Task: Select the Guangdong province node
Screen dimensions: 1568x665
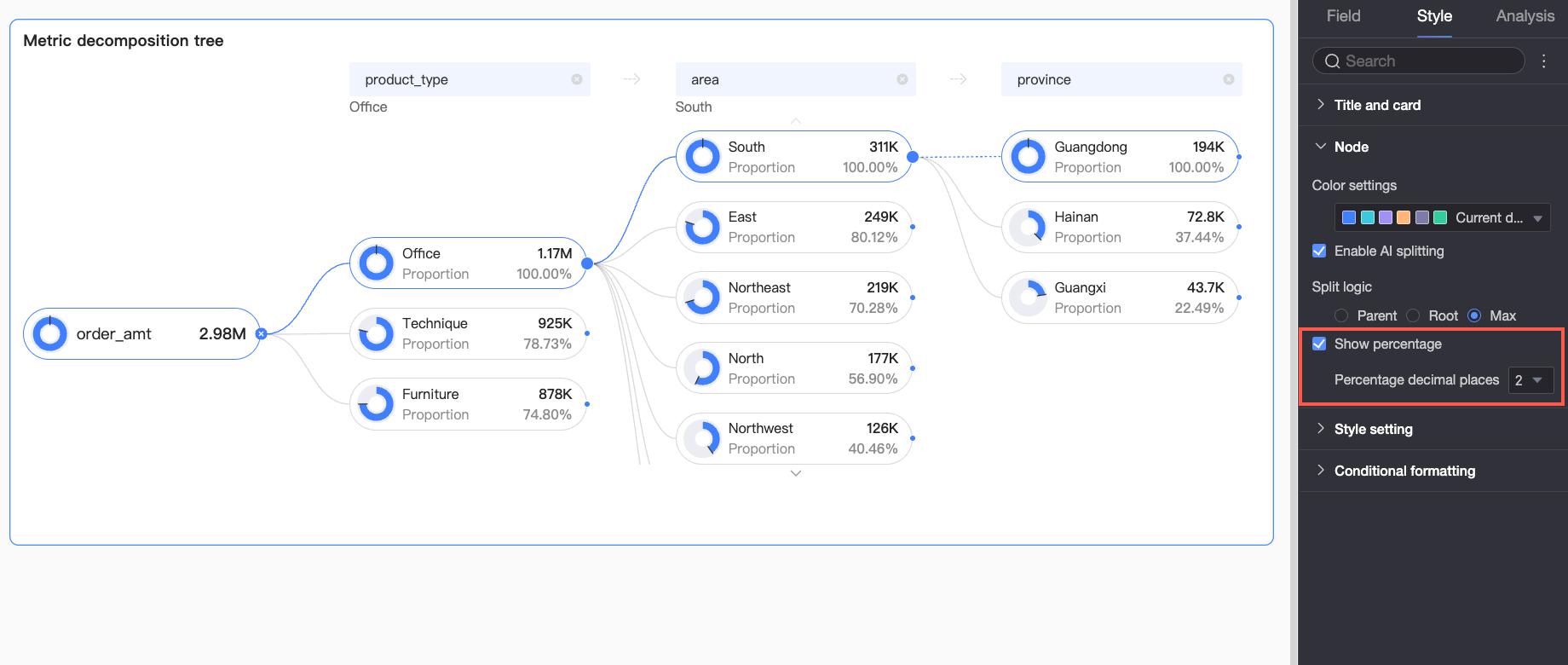Action: [1120, 157]
